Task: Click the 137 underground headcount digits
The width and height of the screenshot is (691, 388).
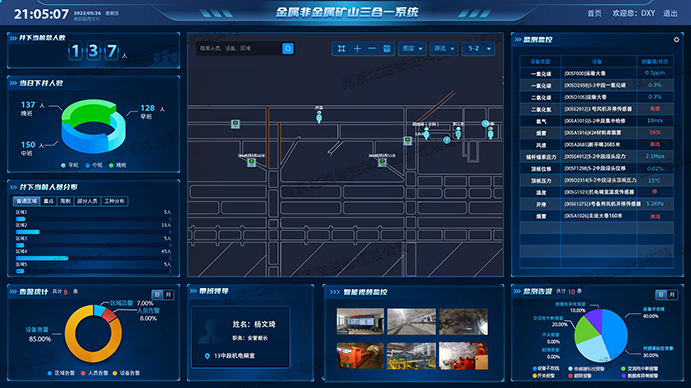Action: [x=93, y=51]
